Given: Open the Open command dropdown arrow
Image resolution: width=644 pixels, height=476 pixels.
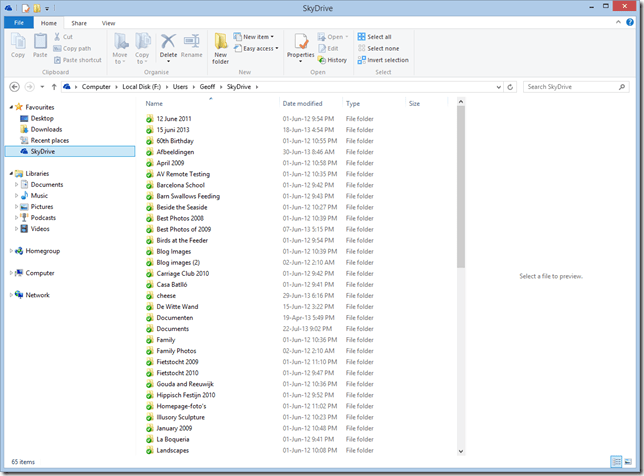Looking at the screenshot, I should point(347,37).
